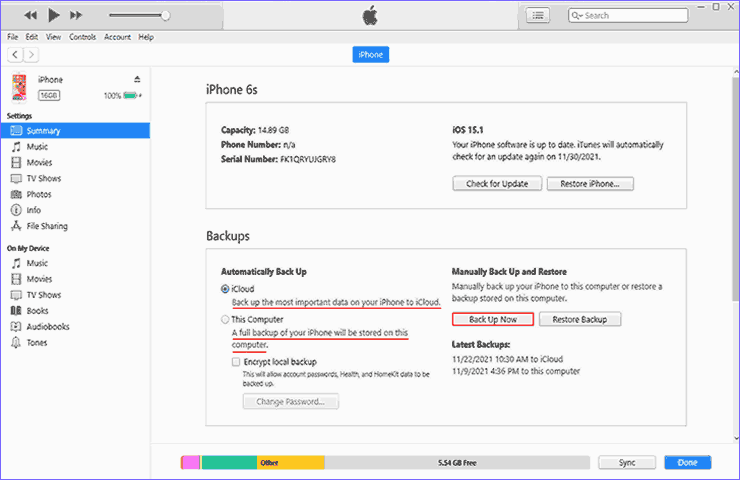Click scrollbar down arrow

736,438
